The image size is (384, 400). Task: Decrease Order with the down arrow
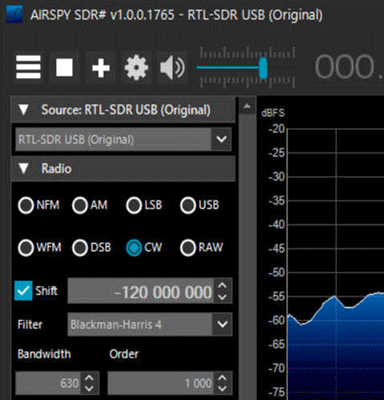(x=222, y=388)
